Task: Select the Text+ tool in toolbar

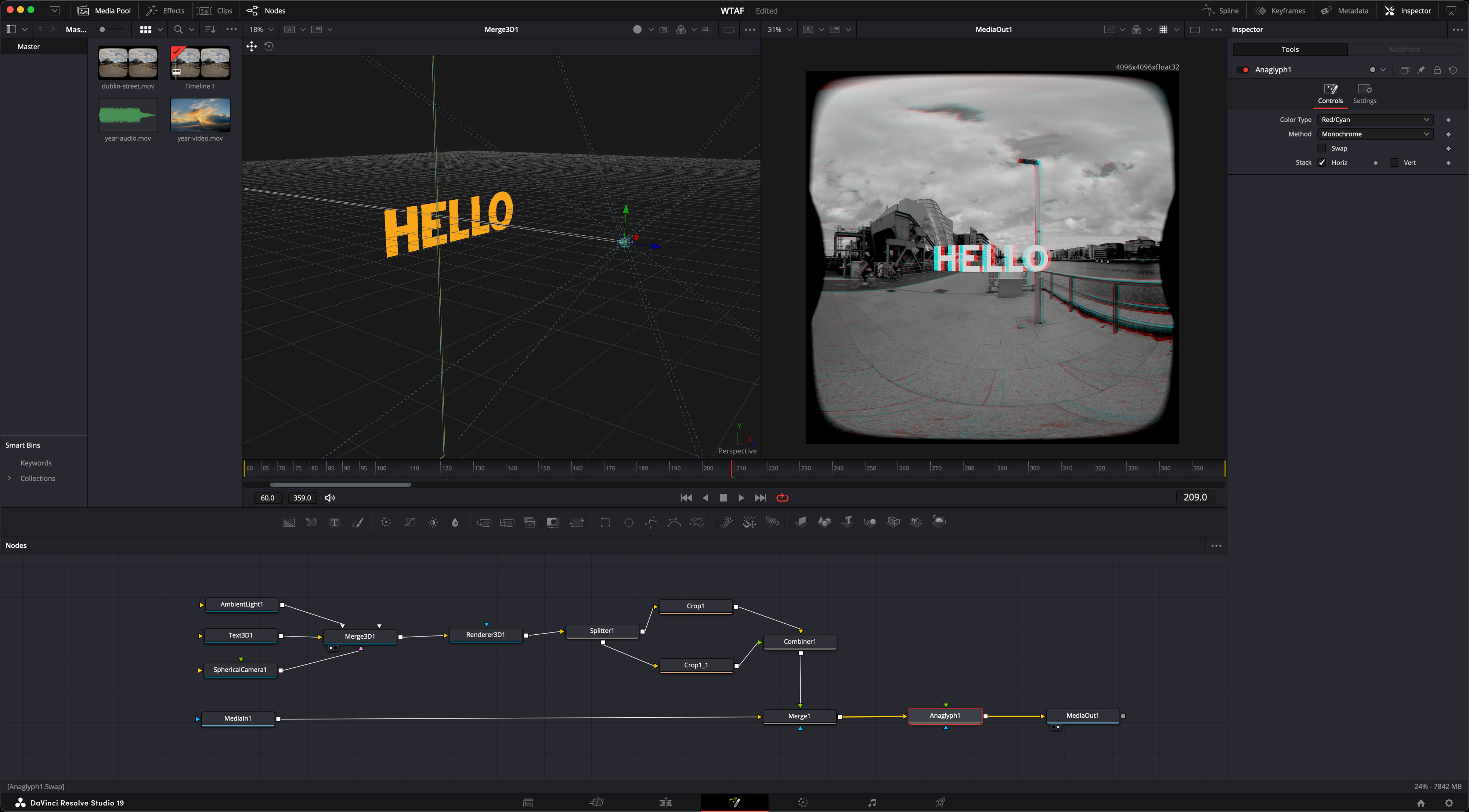Action: [x=334, y=522]
